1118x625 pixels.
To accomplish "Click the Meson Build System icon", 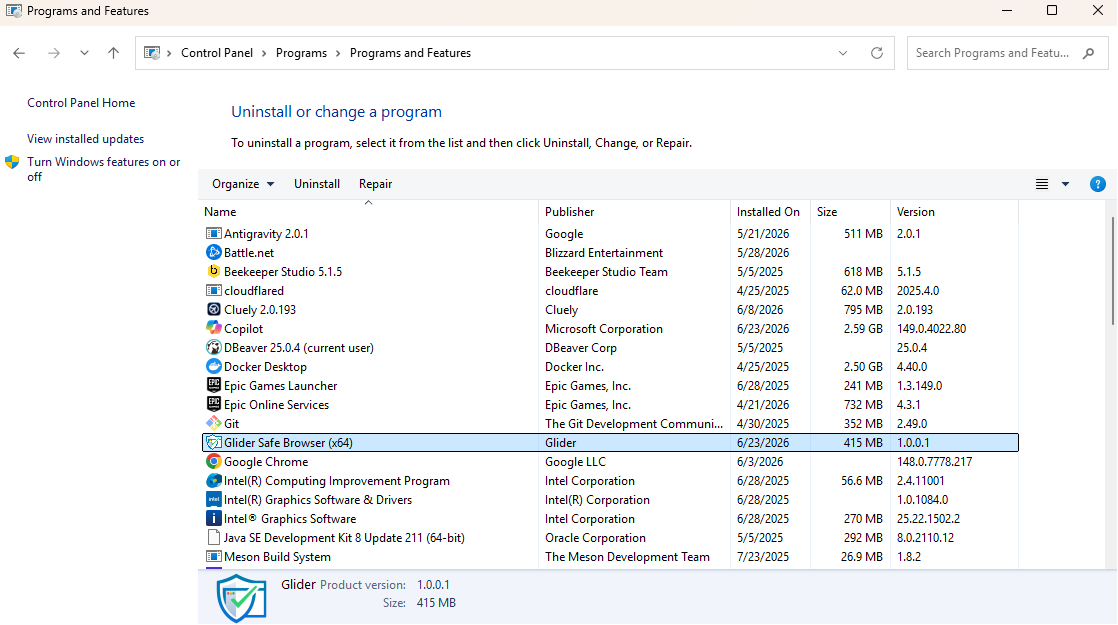I will tap(213, 557).
